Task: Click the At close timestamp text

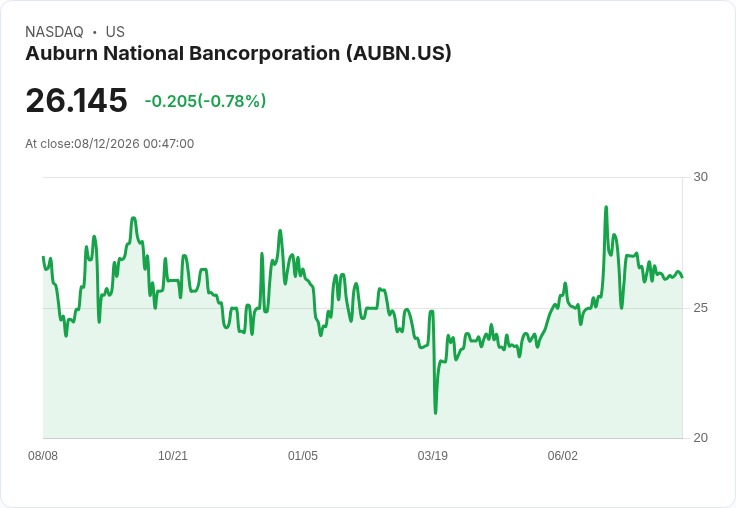Action: tap(109, 144)
